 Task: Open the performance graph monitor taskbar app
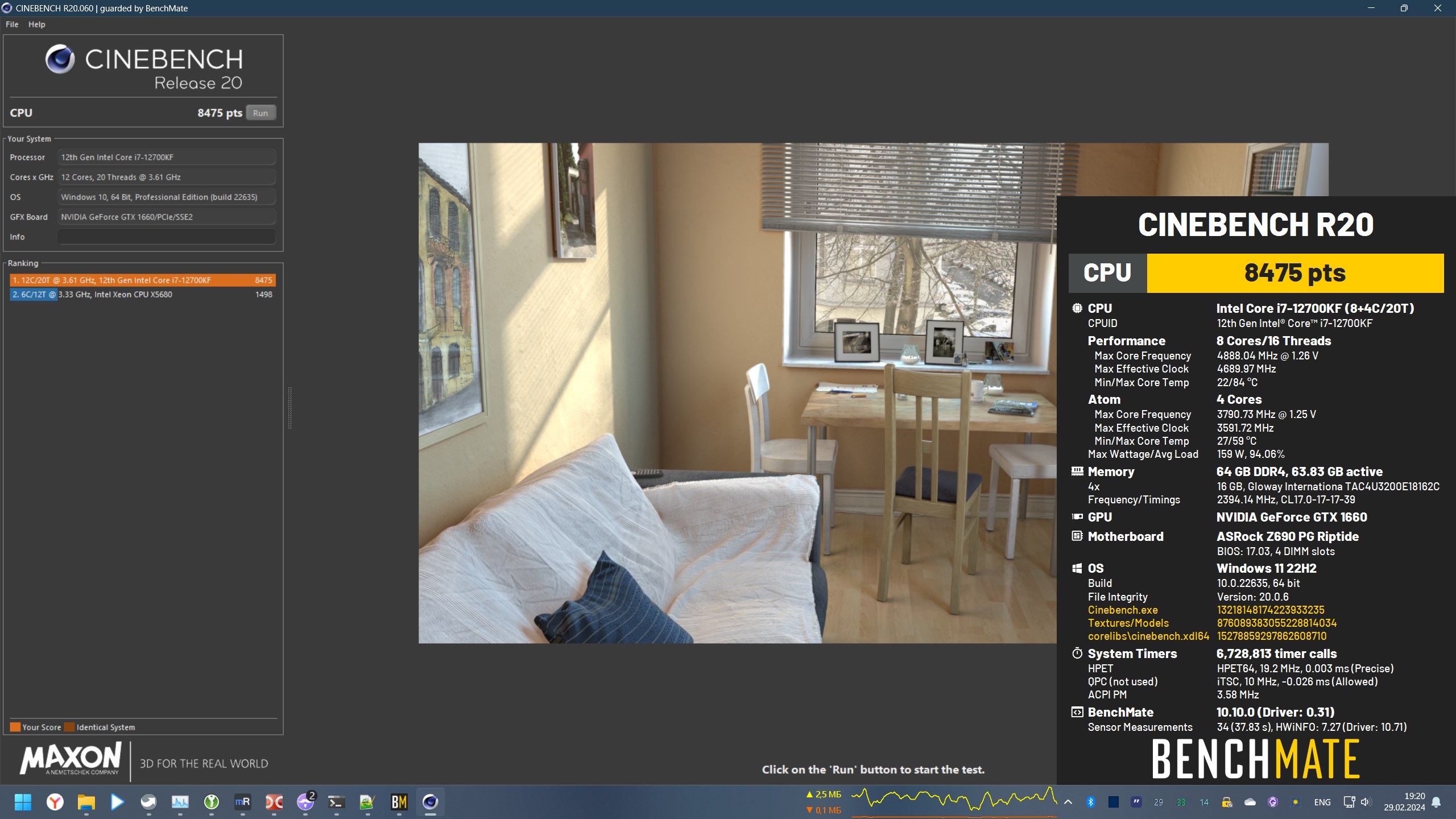[180, 802]
